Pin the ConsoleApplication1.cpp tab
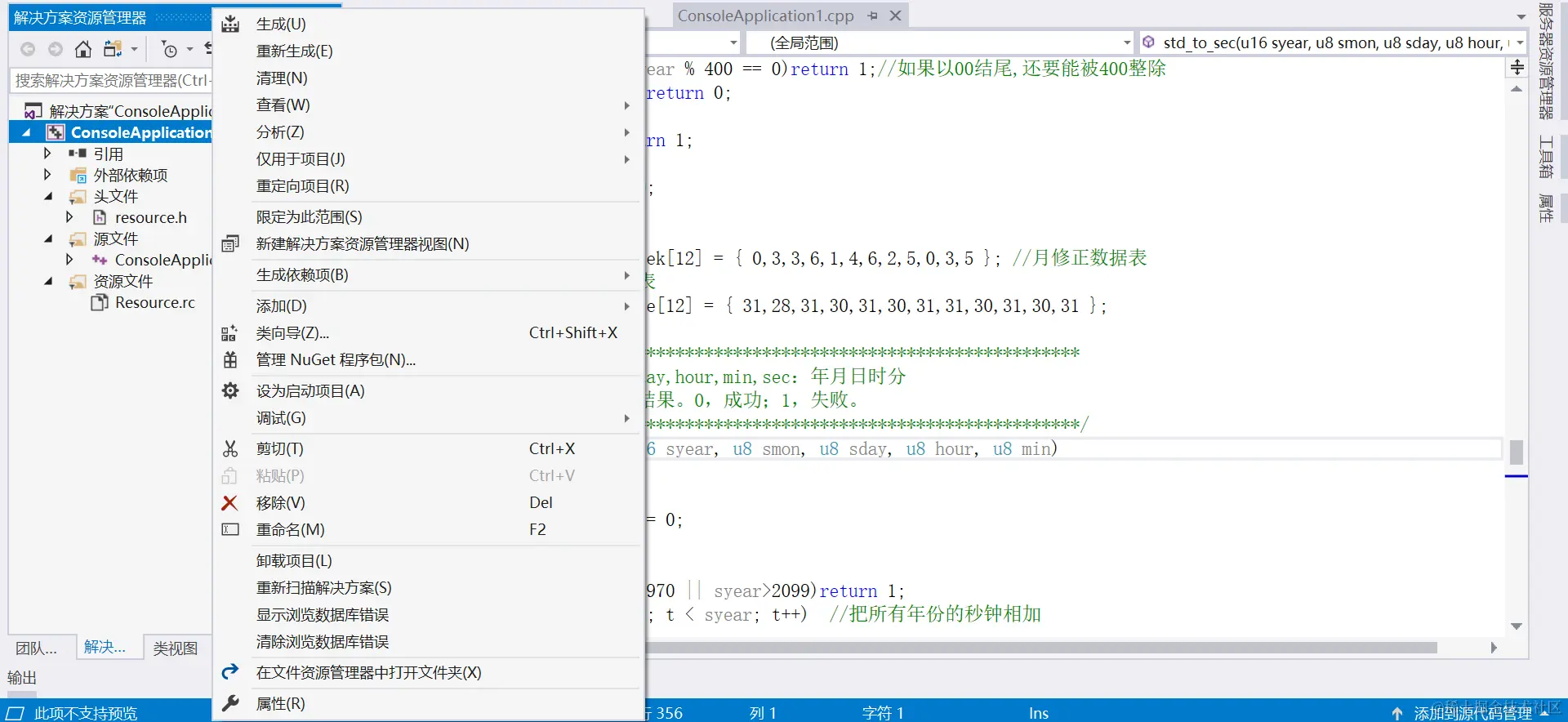Screen dimensions: 1568x722 point(872,16)
